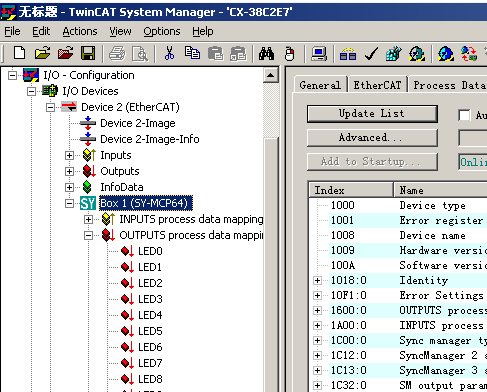
Task: Click the I/O Devices chip icon
Action: (50, 91)
